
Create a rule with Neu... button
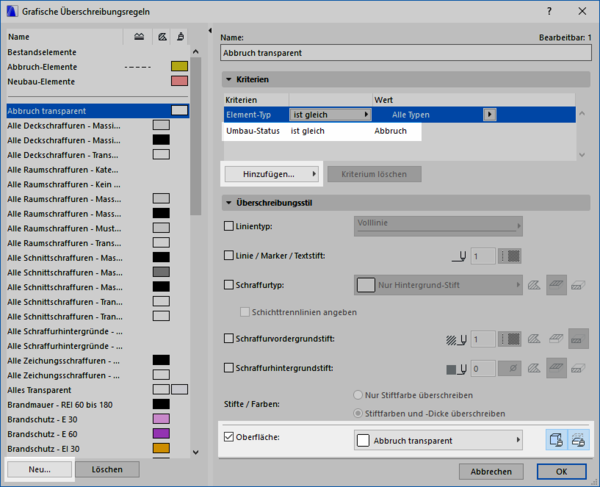click(39, 469)
